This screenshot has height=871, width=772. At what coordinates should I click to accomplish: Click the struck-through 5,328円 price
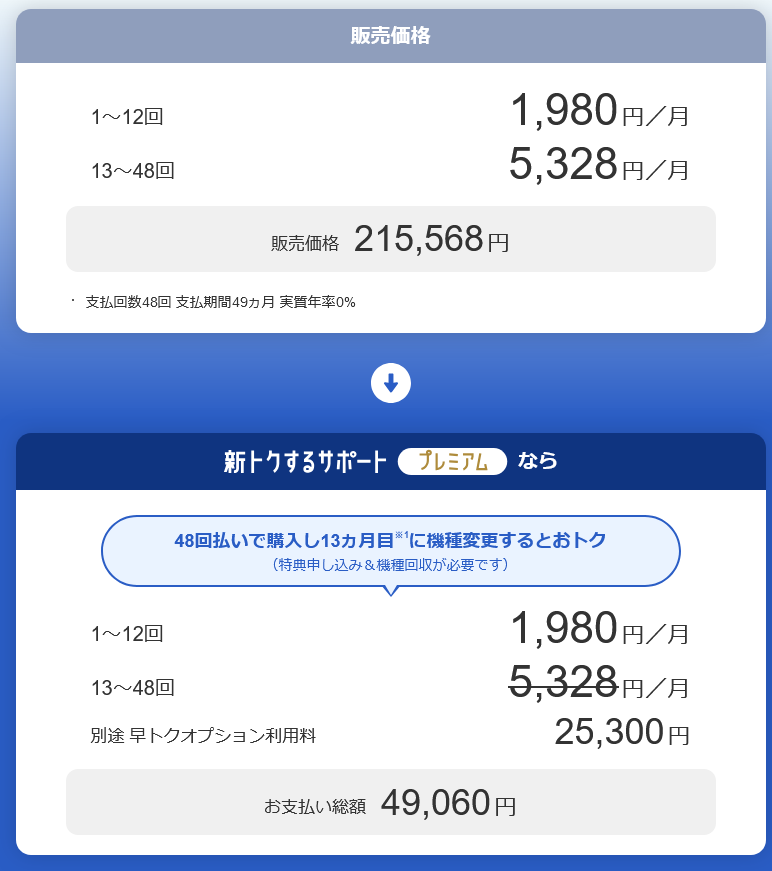click(563, 683)
